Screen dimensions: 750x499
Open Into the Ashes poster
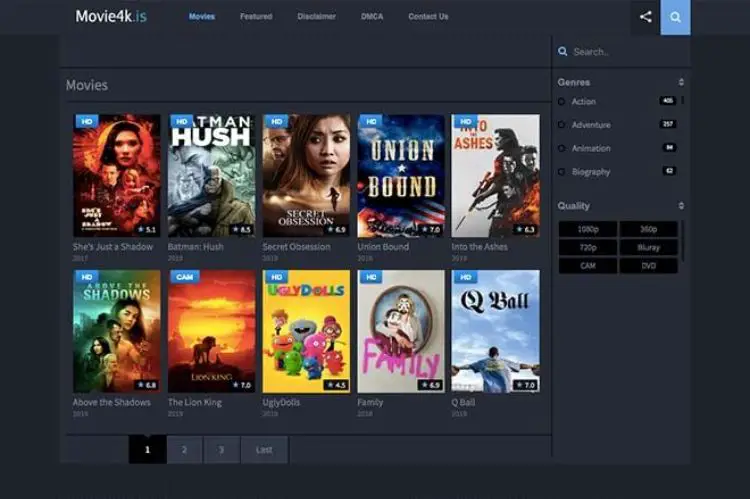pyautogui.click(x=496, y=176)
